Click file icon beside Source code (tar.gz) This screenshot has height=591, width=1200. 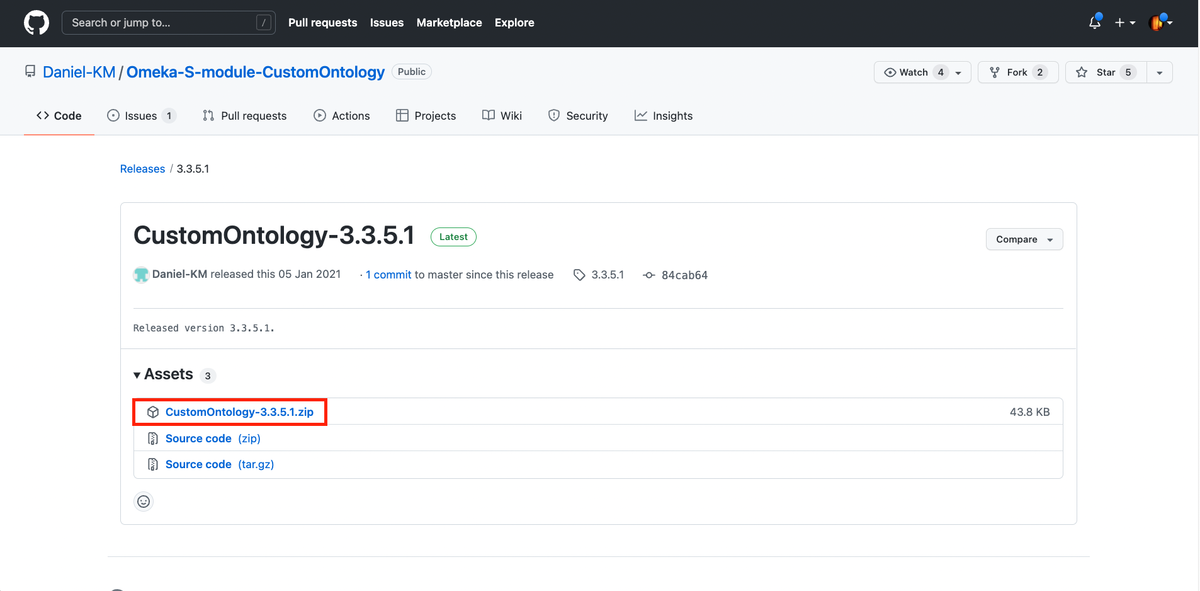[x=153, y=465]
